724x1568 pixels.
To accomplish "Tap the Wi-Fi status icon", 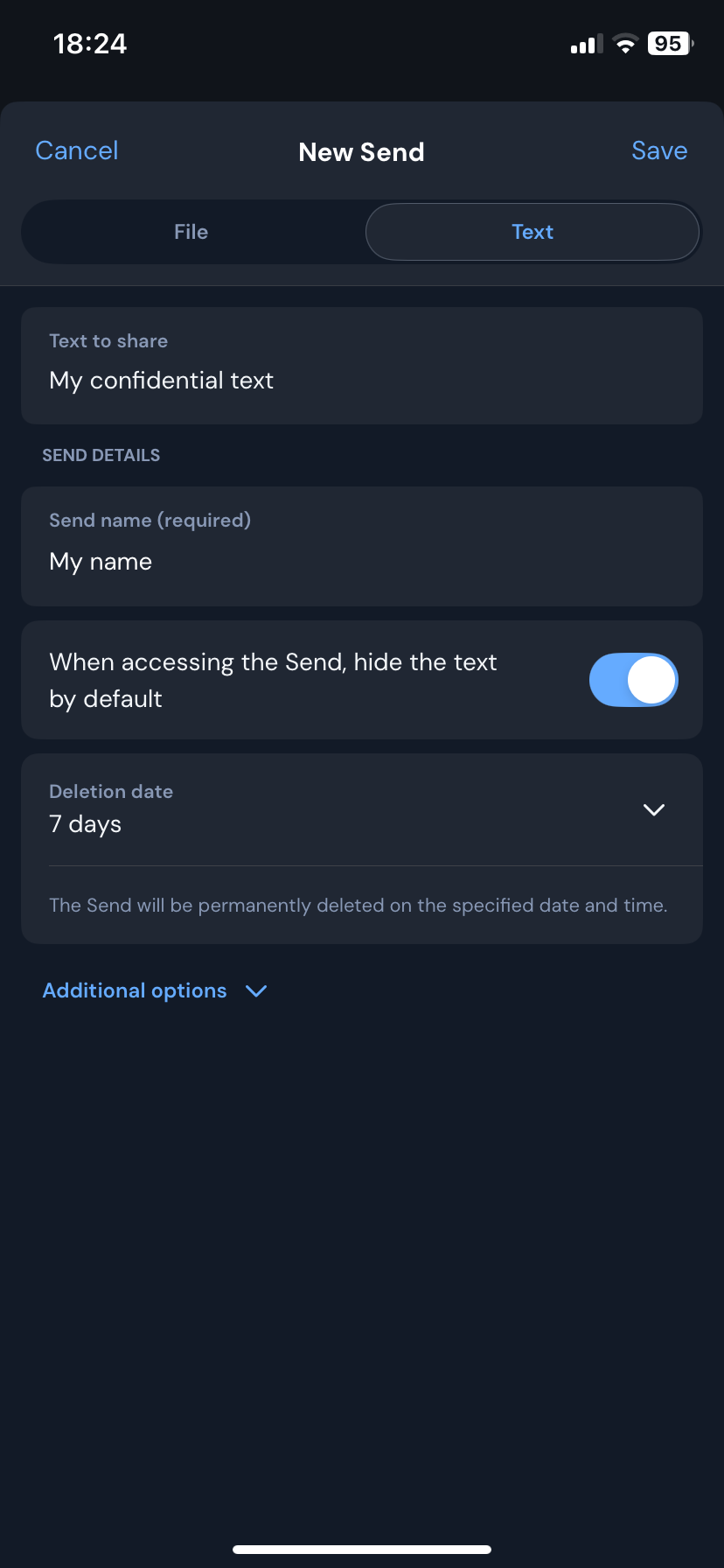I will click(625, 44).
